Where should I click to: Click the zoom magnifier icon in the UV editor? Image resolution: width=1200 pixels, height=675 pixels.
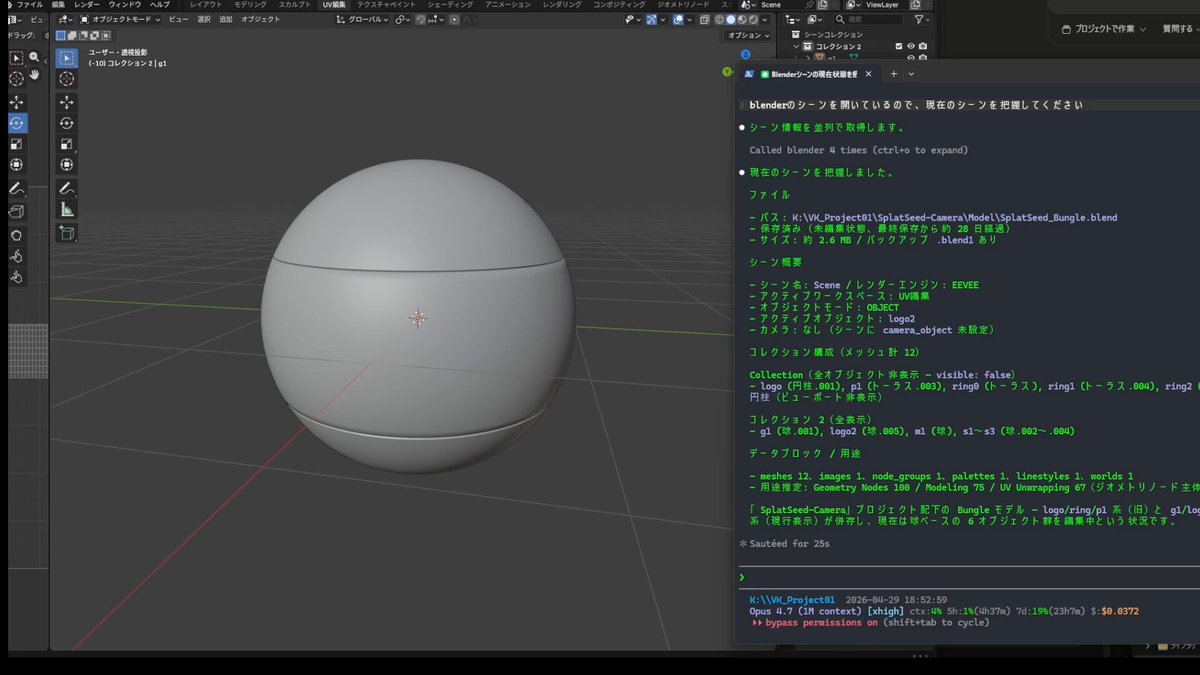pyautogui.click(x=34, y=56)
